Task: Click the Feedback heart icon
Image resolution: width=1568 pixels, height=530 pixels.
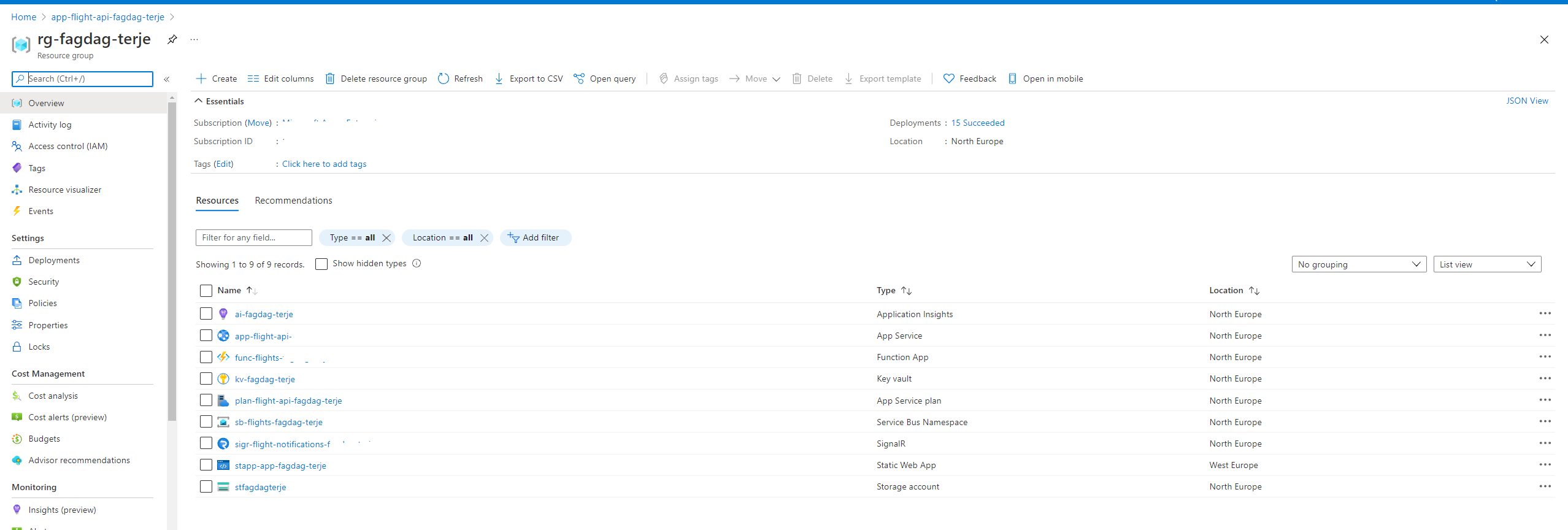Action: (x=948, y=79)
